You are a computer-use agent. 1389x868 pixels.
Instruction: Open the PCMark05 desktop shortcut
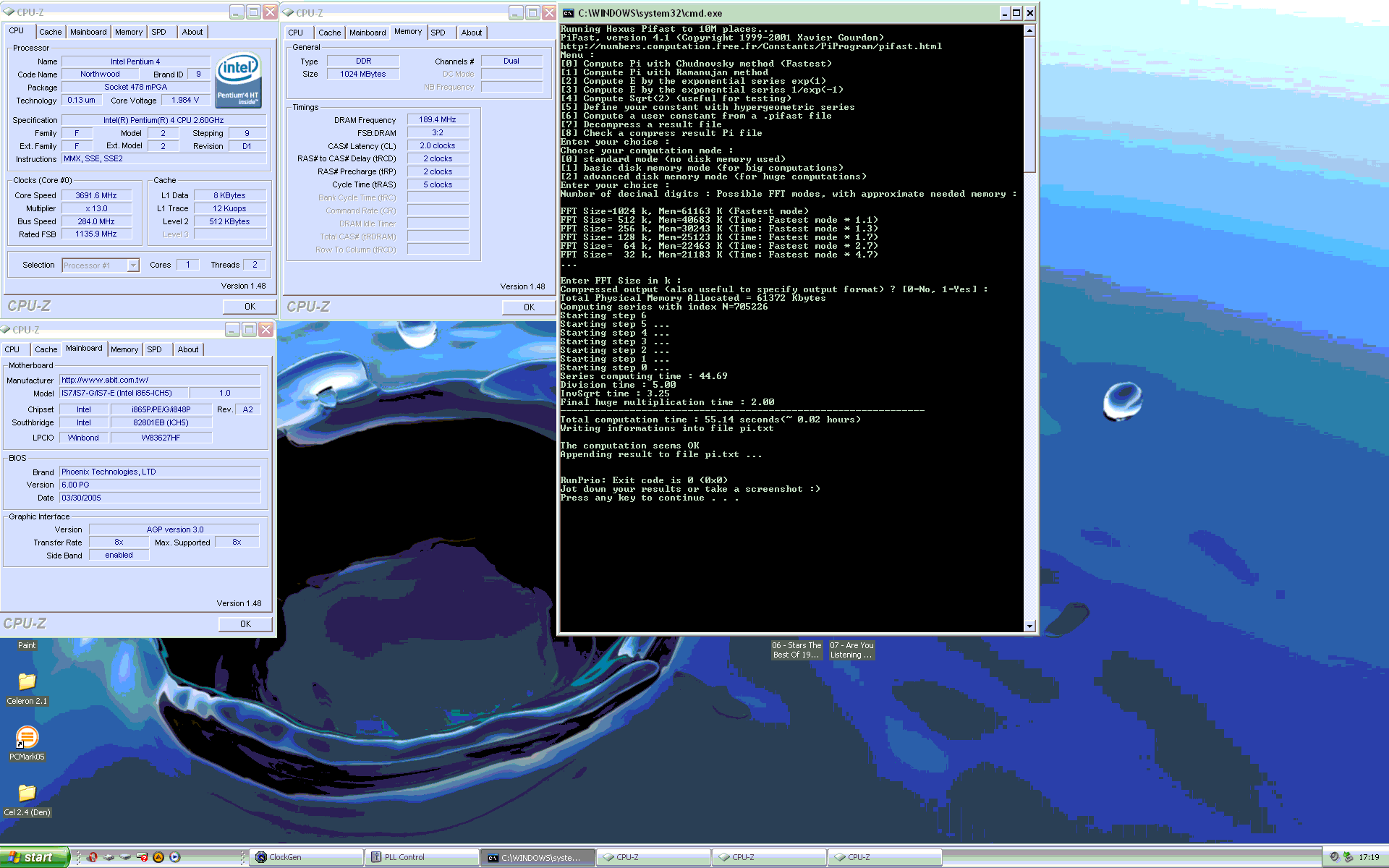click(27, 744)
